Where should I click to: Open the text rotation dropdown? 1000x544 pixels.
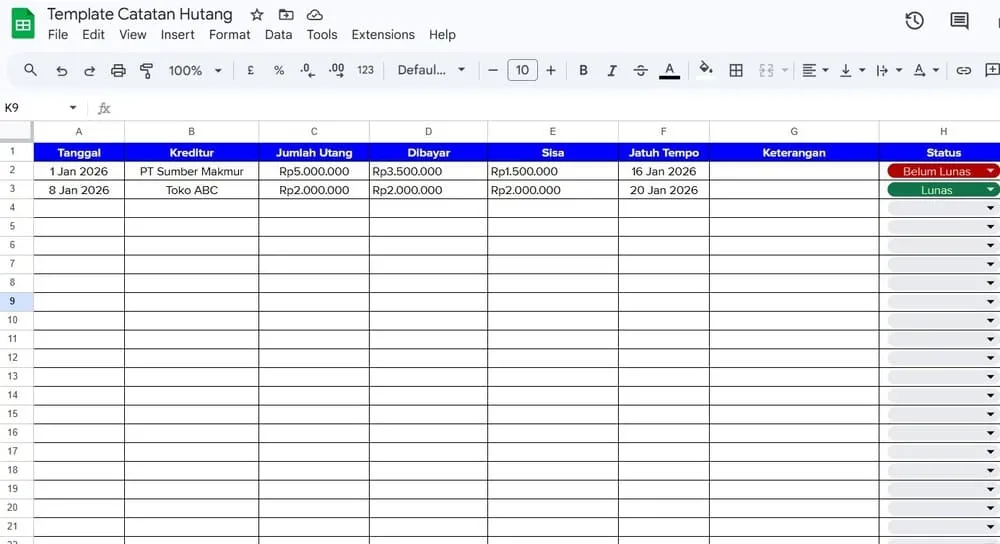[x=925, y=70]
